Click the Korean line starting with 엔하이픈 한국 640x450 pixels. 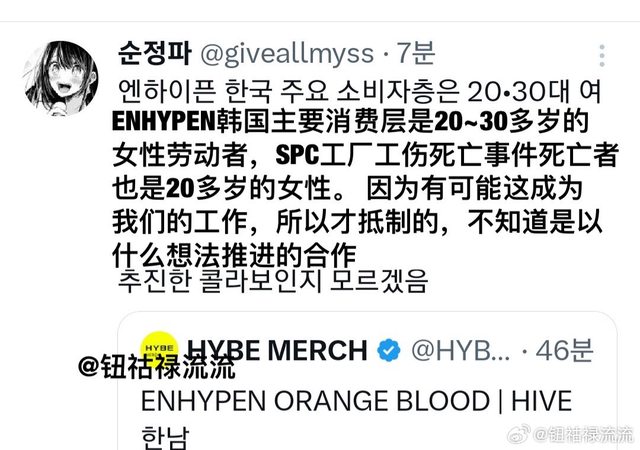pyautogui.click(x=359, y=91)
